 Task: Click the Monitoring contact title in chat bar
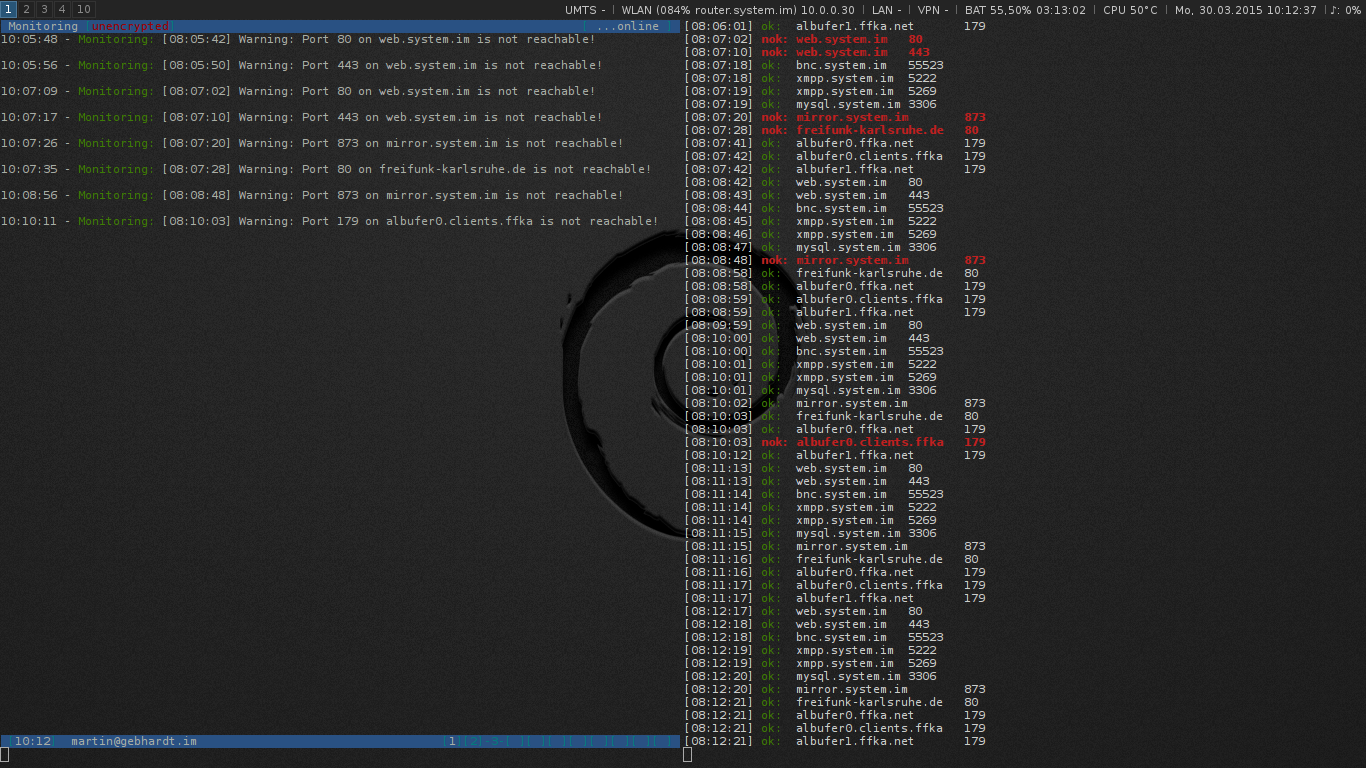(43, 26)
